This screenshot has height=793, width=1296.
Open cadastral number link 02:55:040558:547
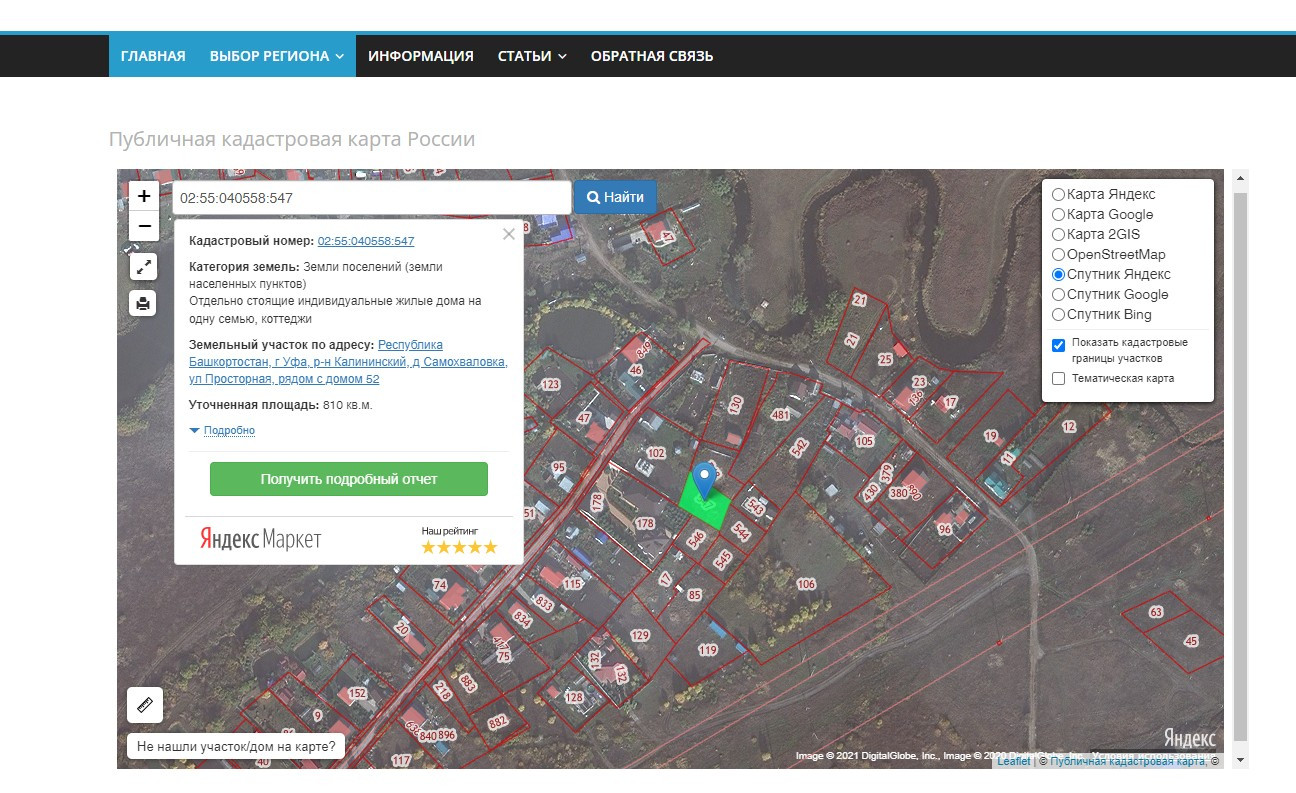[366, 241]
